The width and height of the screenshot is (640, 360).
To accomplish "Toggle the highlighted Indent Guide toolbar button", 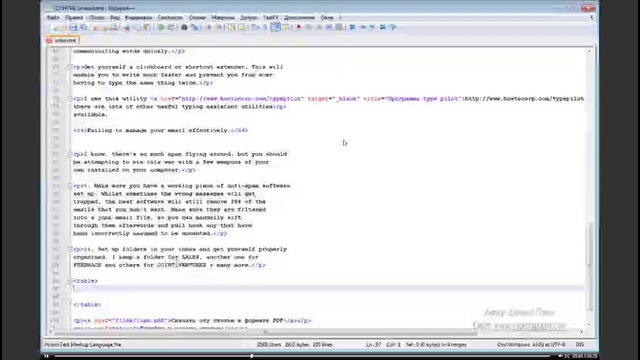I will pos(276,27).
